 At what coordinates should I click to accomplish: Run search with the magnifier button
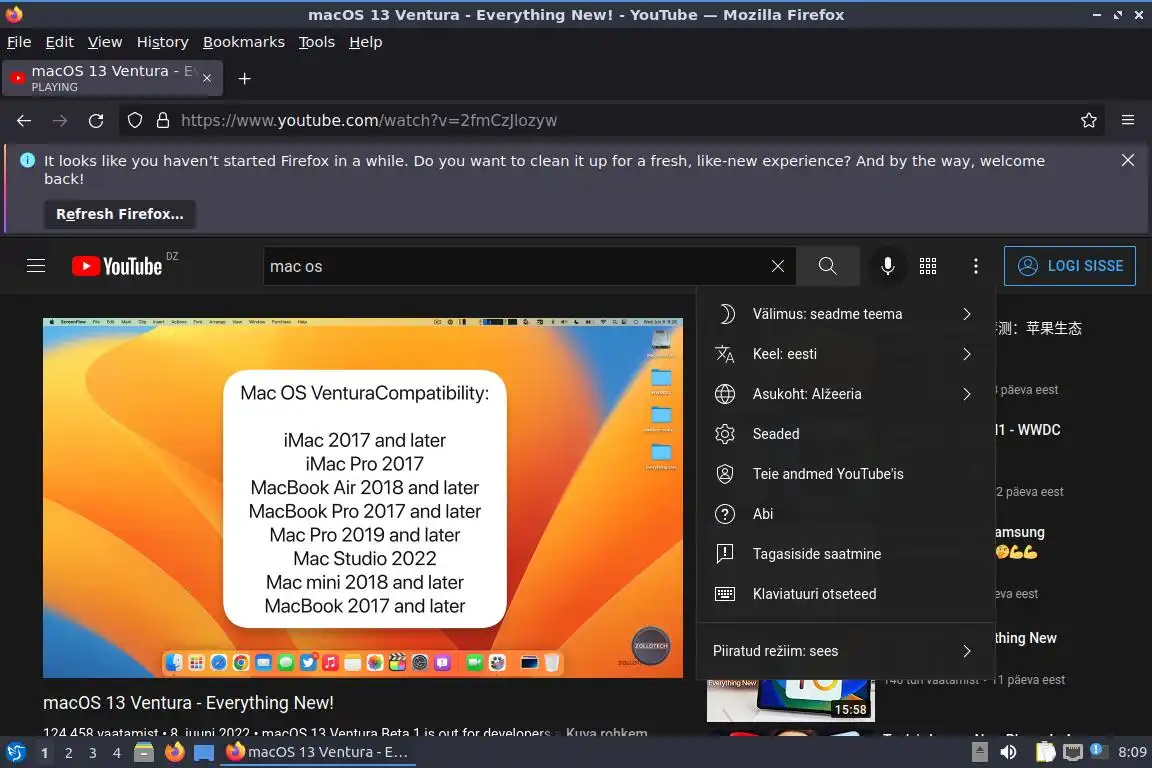click(x=827, y=266)
